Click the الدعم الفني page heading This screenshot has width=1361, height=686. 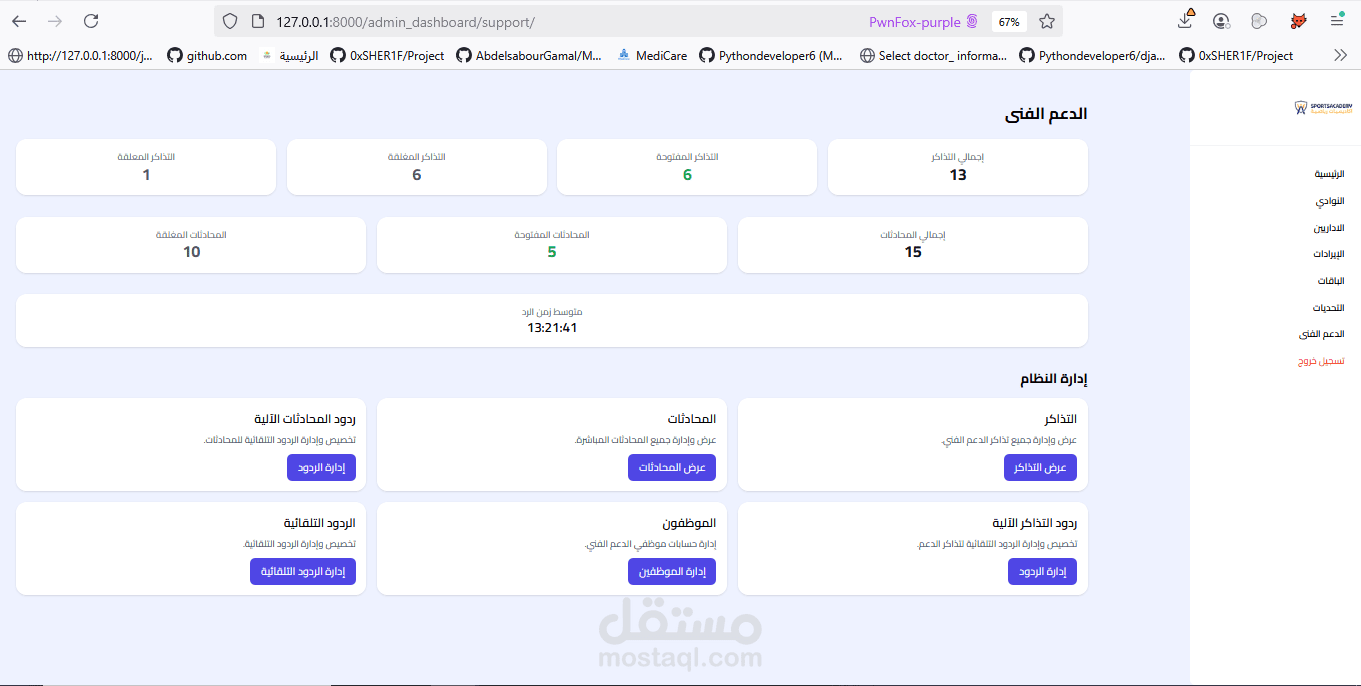[x=1046, y=114]
